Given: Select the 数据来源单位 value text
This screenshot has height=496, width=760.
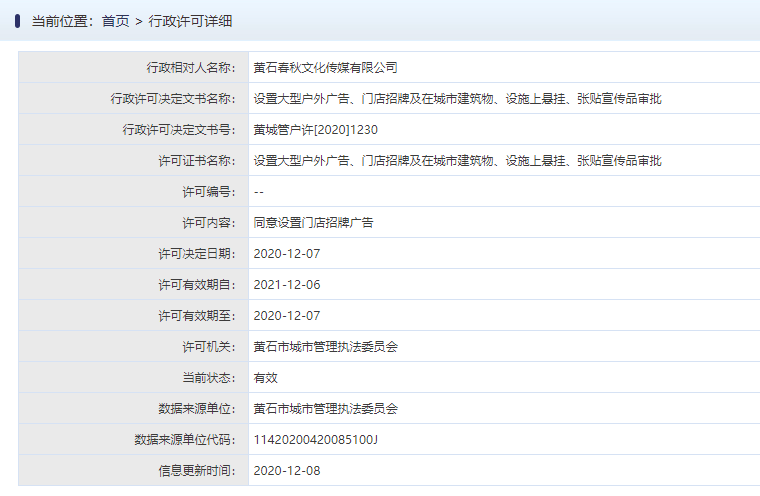Looking at the screenshot, I should pos(325,409).
